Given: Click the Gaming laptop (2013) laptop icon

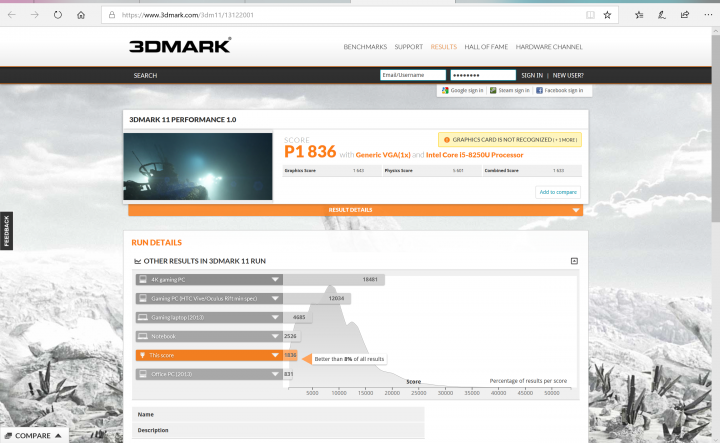Looking at the screenshot, I should pos(143,317).
